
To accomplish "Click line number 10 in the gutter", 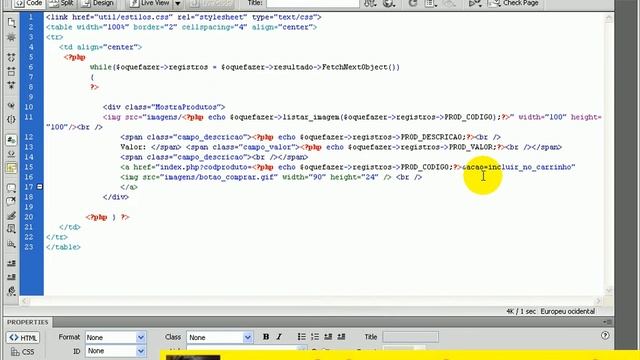I will coord(29,107).
